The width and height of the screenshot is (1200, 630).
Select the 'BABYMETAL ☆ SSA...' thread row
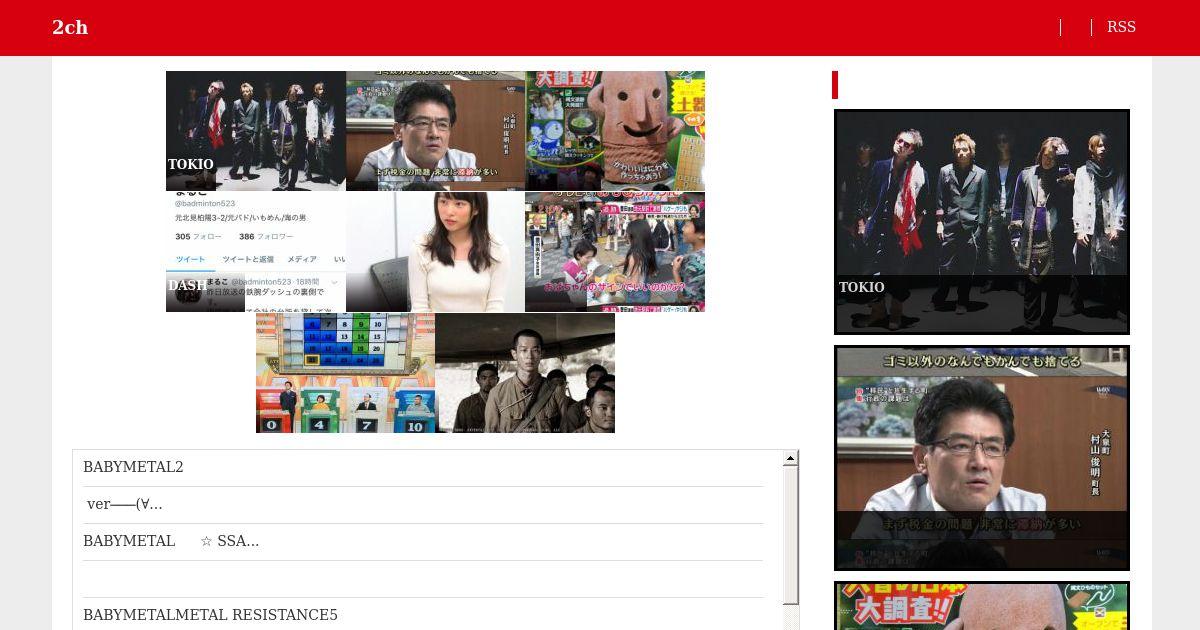(423, 542)
